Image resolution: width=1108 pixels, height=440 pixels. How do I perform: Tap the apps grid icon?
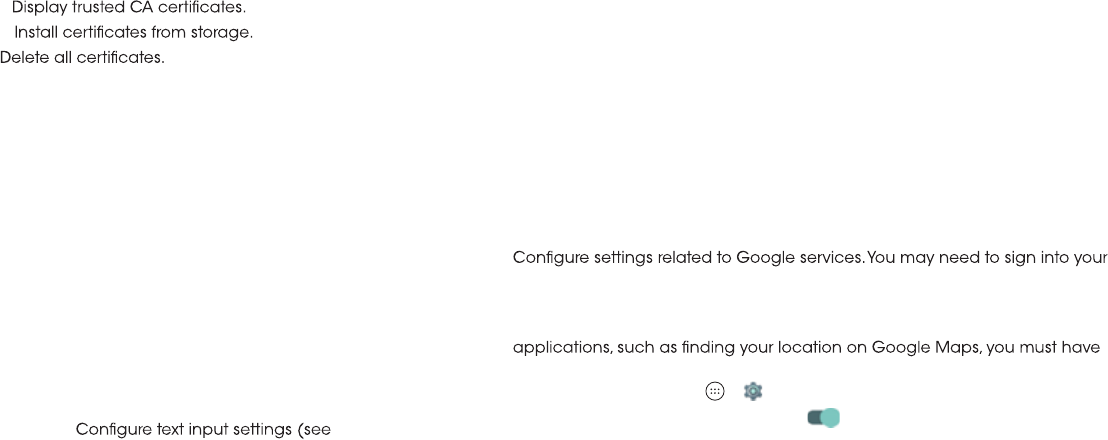tap(714, 392)
